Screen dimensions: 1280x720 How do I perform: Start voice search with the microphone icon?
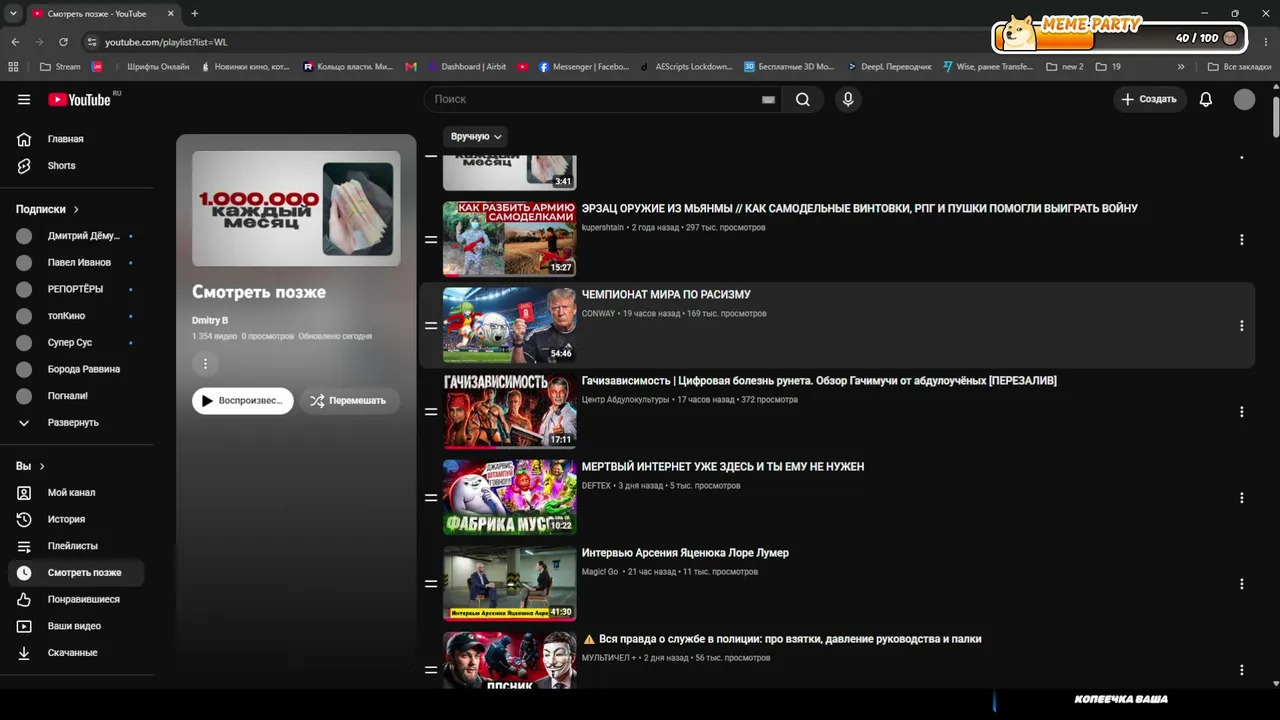pos(848,99)
